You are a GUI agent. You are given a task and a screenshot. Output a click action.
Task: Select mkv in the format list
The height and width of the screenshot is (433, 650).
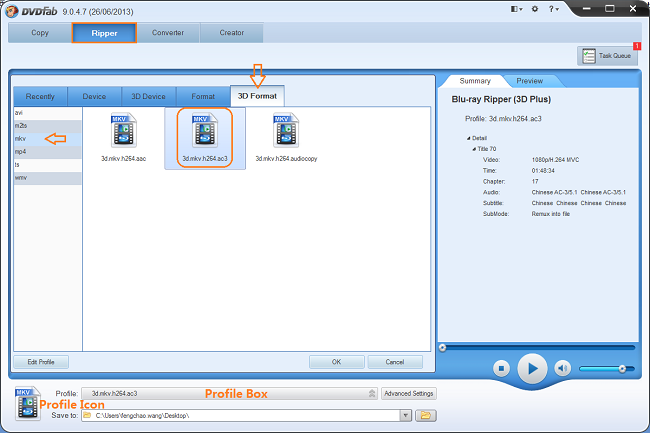click(48, 139)
